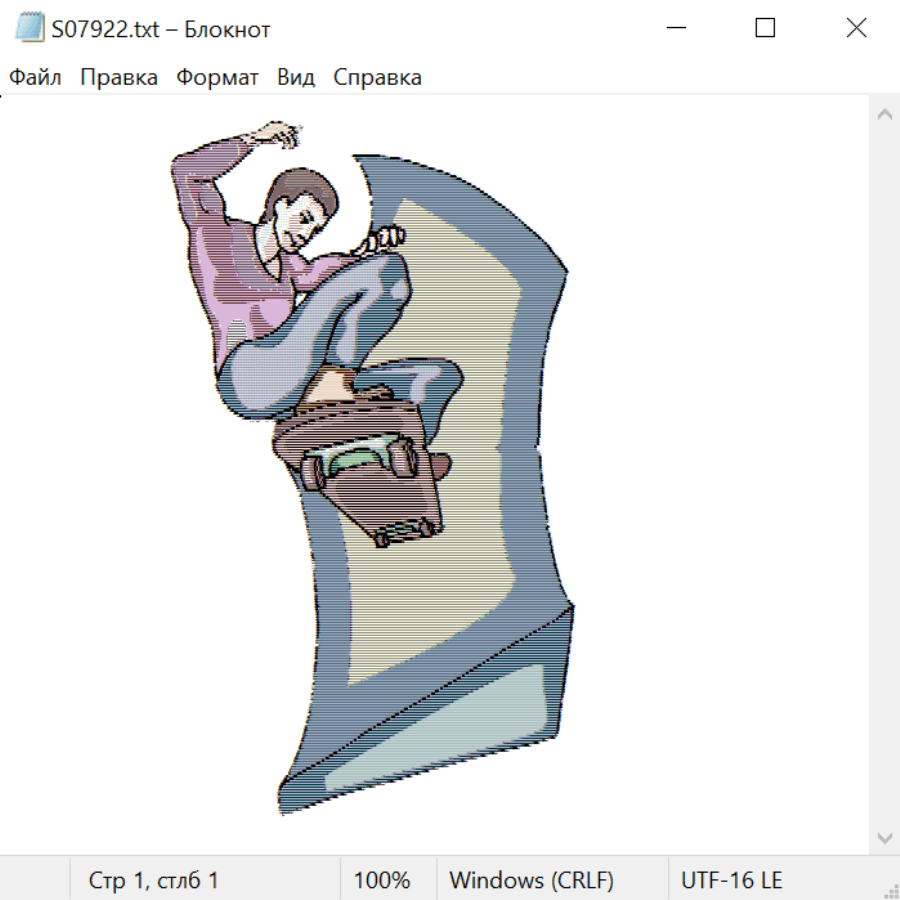Screen dimensions: 900x900
Task: Open the Справка menu
Action: pos(377,78)
